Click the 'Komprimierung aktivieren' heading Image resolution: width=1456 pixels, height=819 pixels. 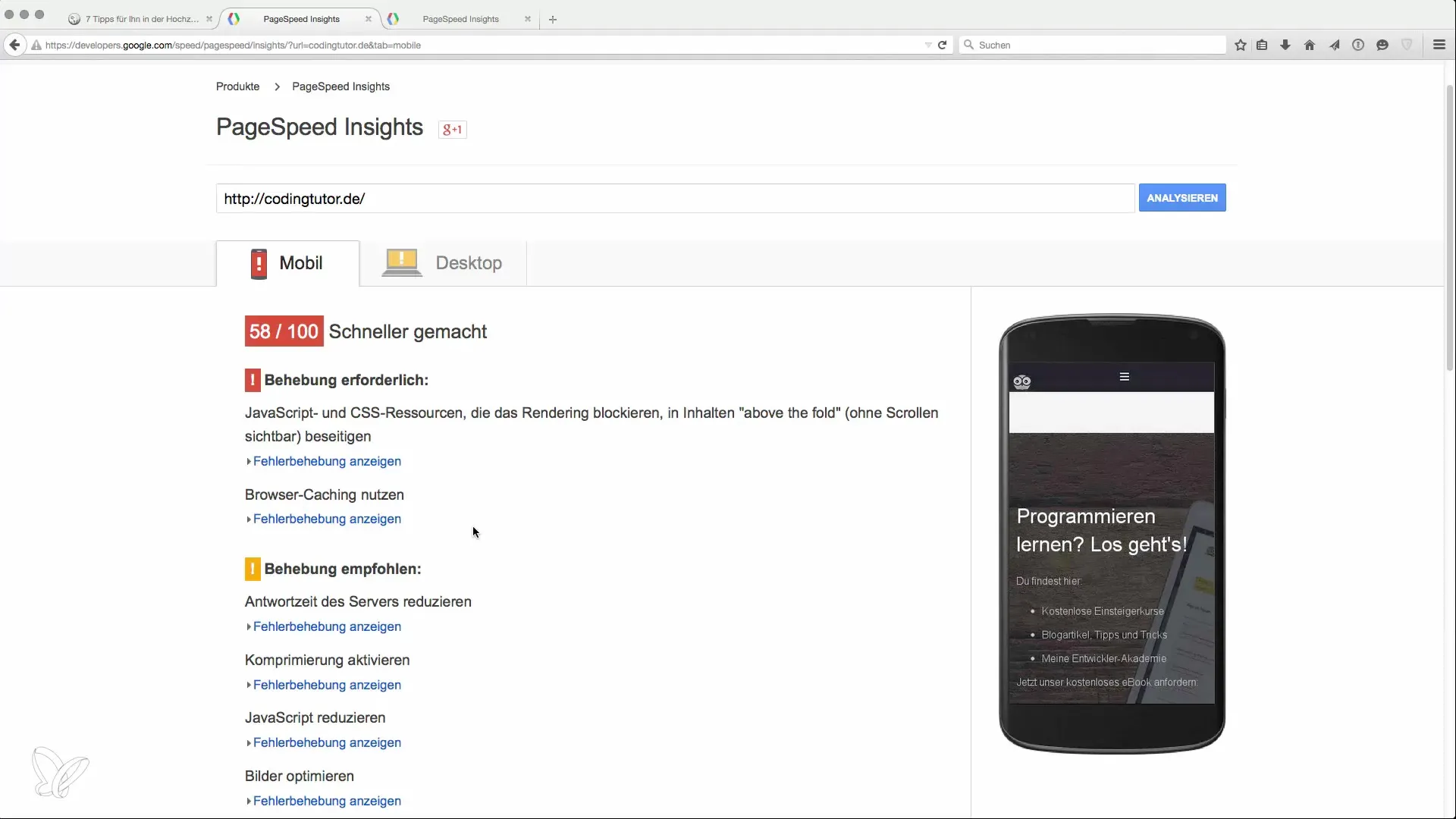tap(327, 660)
